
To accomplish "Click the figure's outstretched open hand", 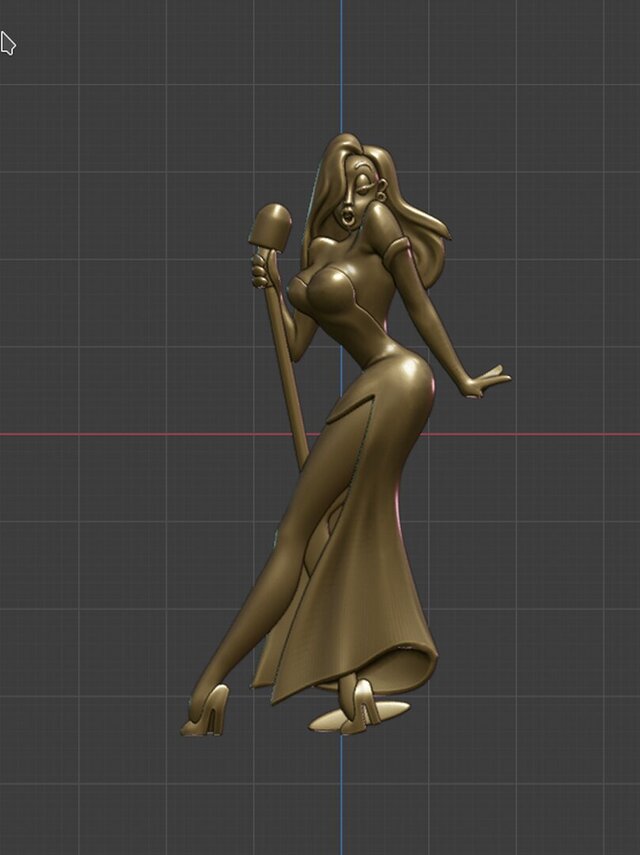I will 487,381.
